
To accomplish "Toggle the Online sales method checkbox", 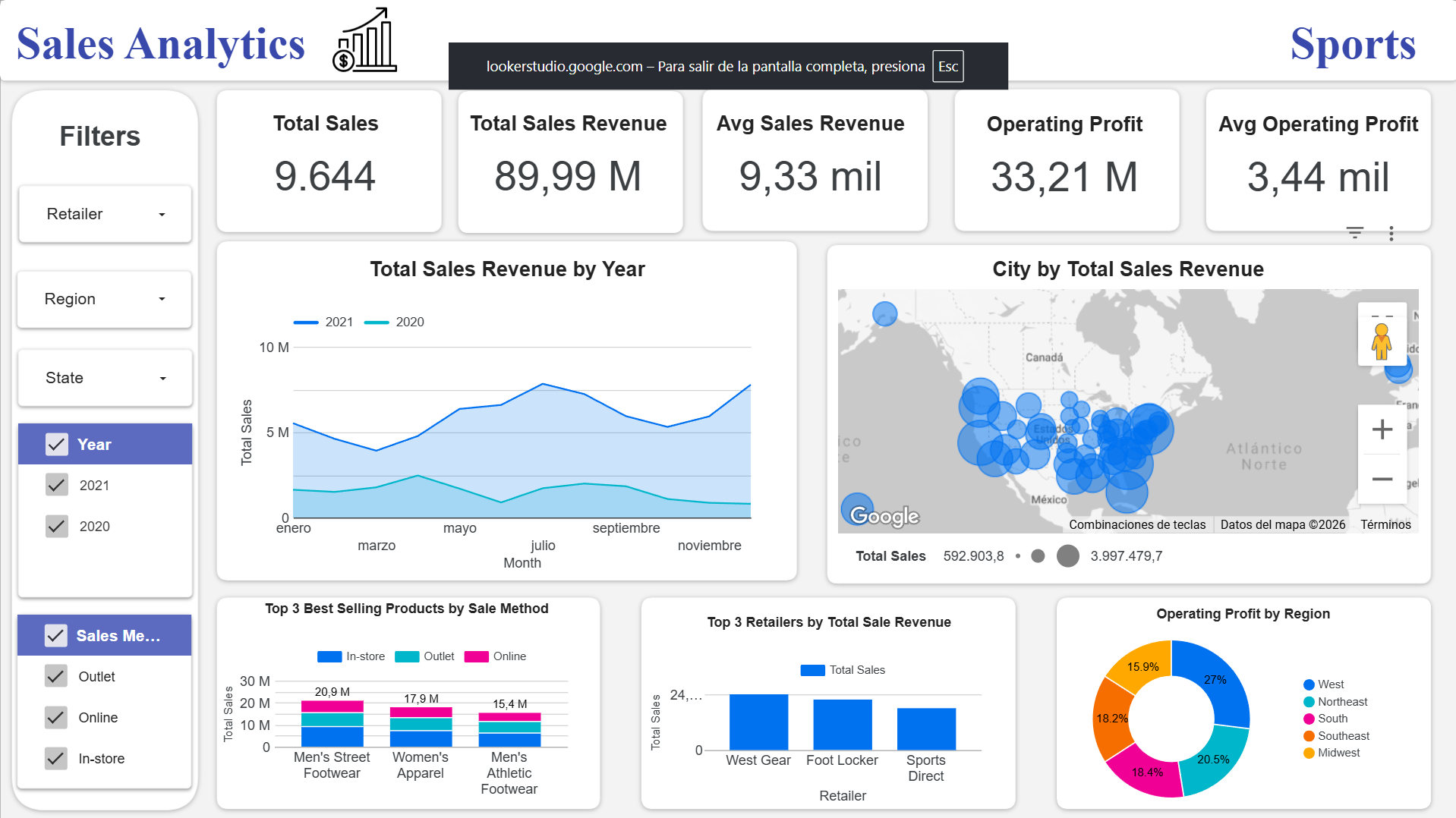I will point(56,717).
